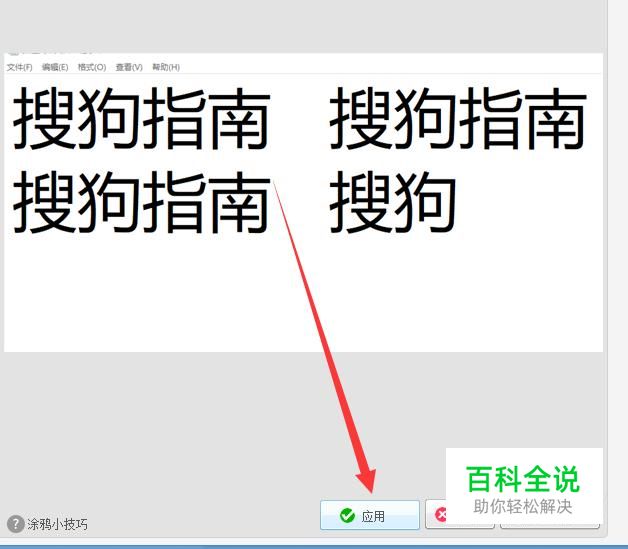Screen dimensions: 628x549
Task: Click the standalone 搜狗 text without 指南
Action: [x=392, y=202]
